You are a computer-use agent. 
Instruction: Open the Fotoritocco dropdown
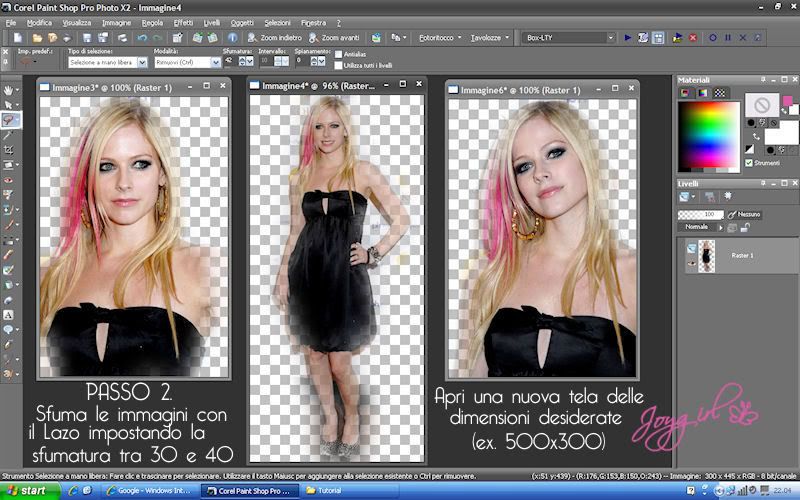point(440,38)
